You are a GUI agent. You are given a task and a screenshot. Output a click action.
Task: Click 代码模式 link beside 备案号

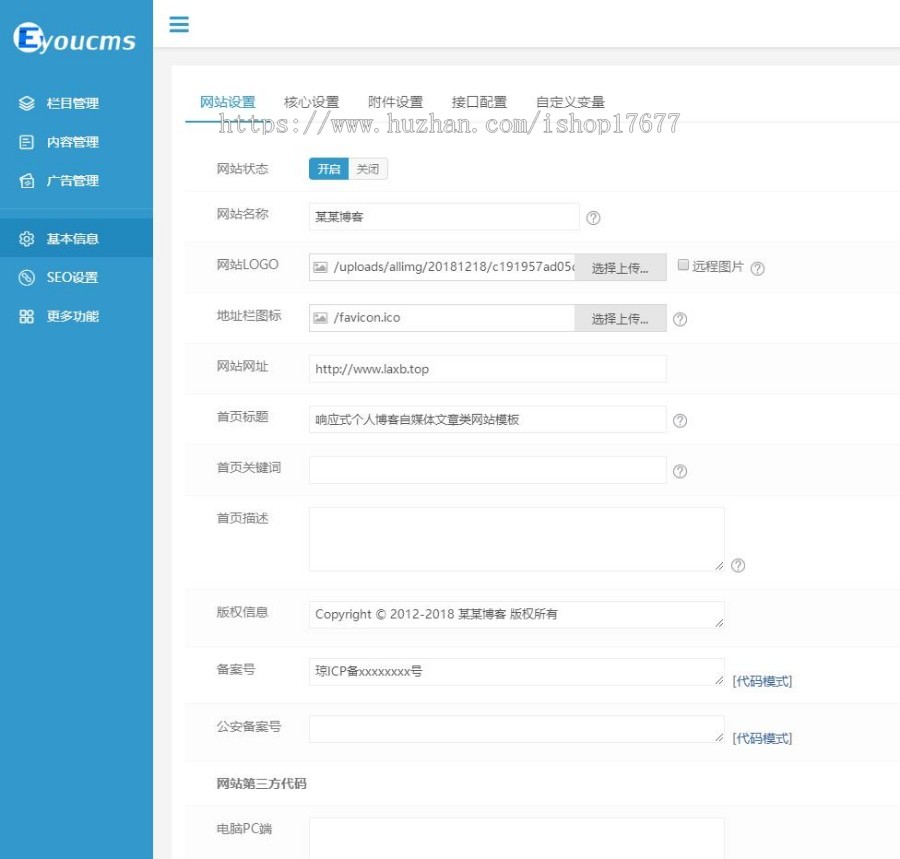762,681
